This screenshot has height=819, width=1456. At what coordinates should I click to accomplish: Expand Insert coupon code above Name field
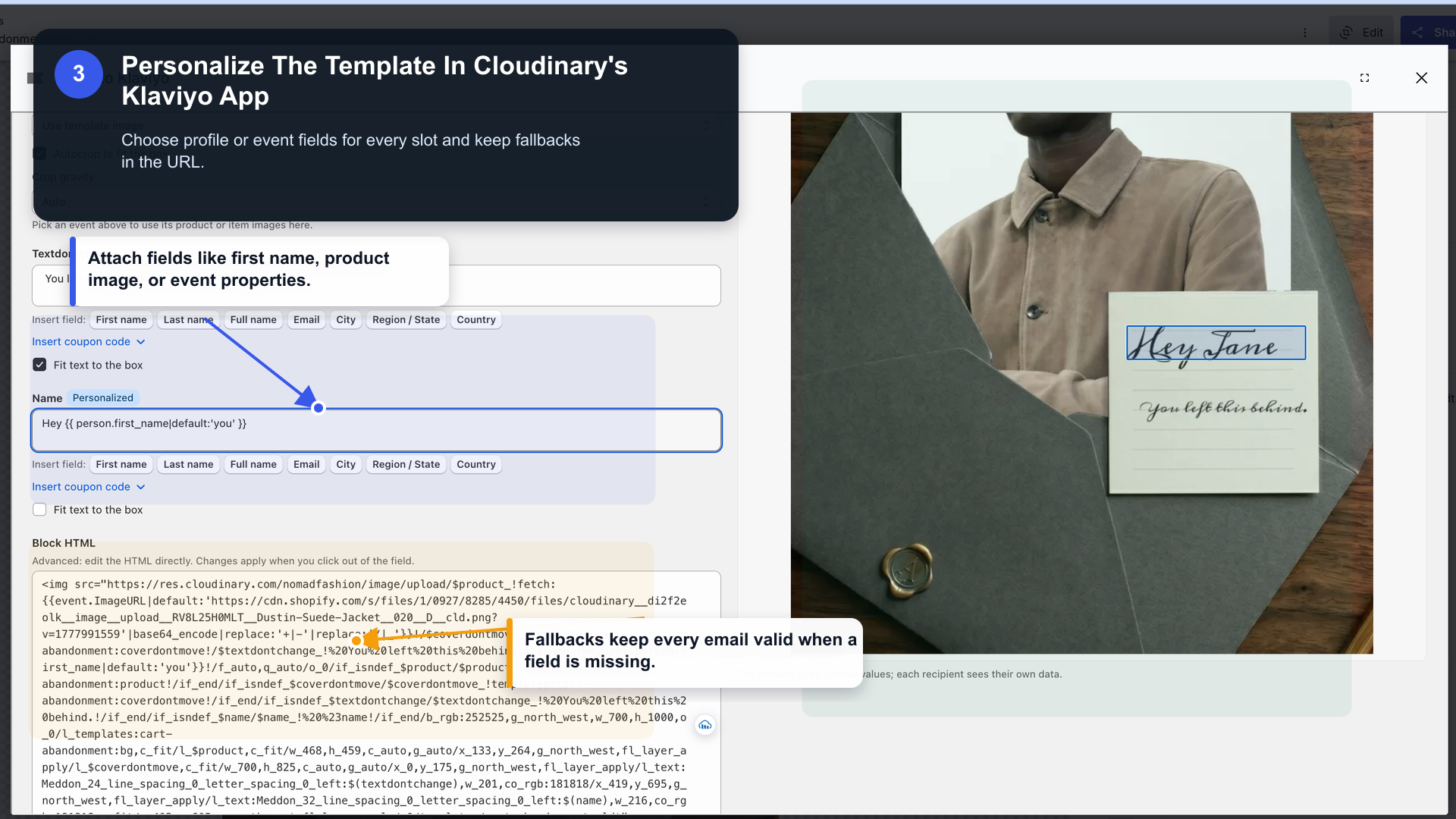point(89,342)
